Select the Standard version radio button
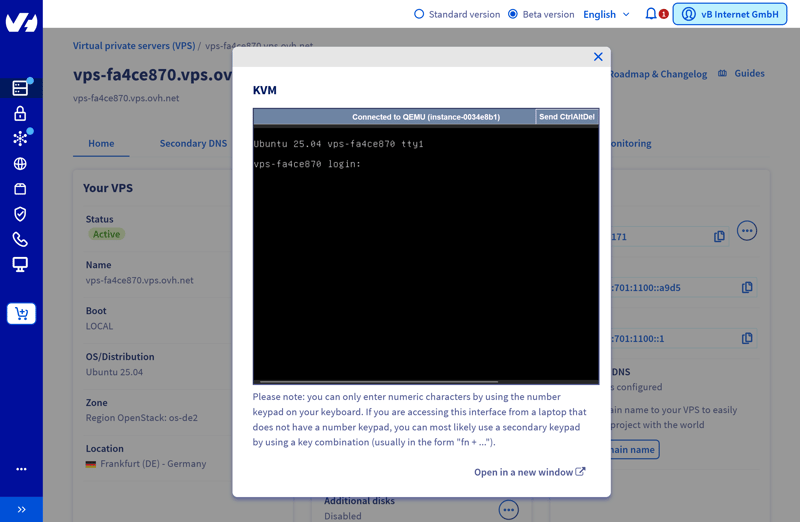The height and width of the screenshot is (522, 800). pos(419,14)
